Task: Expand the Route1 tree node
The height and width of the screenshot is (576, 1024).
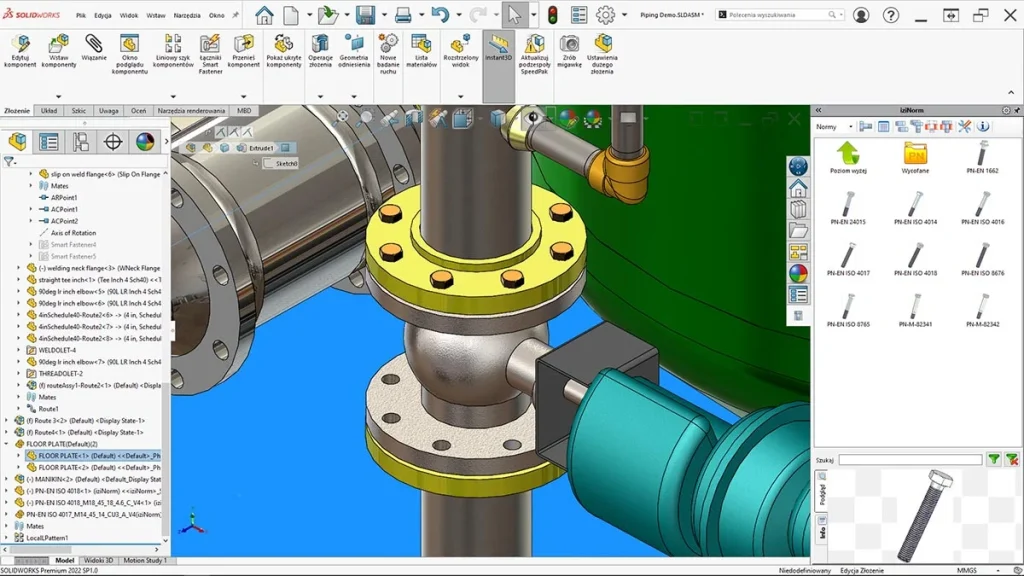Action: pyautogui.click(x=18, y=409)
